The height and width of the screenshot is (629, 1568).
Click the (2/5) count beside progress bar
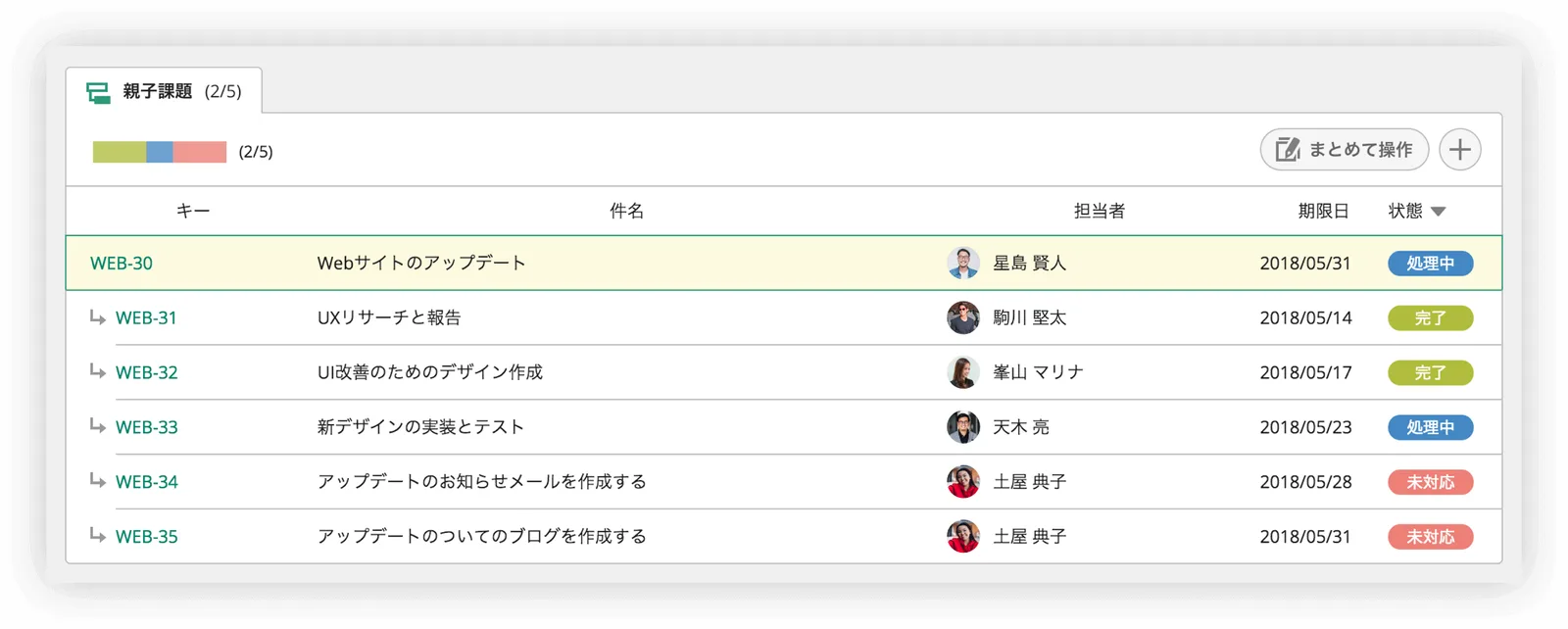coord(256,152)
